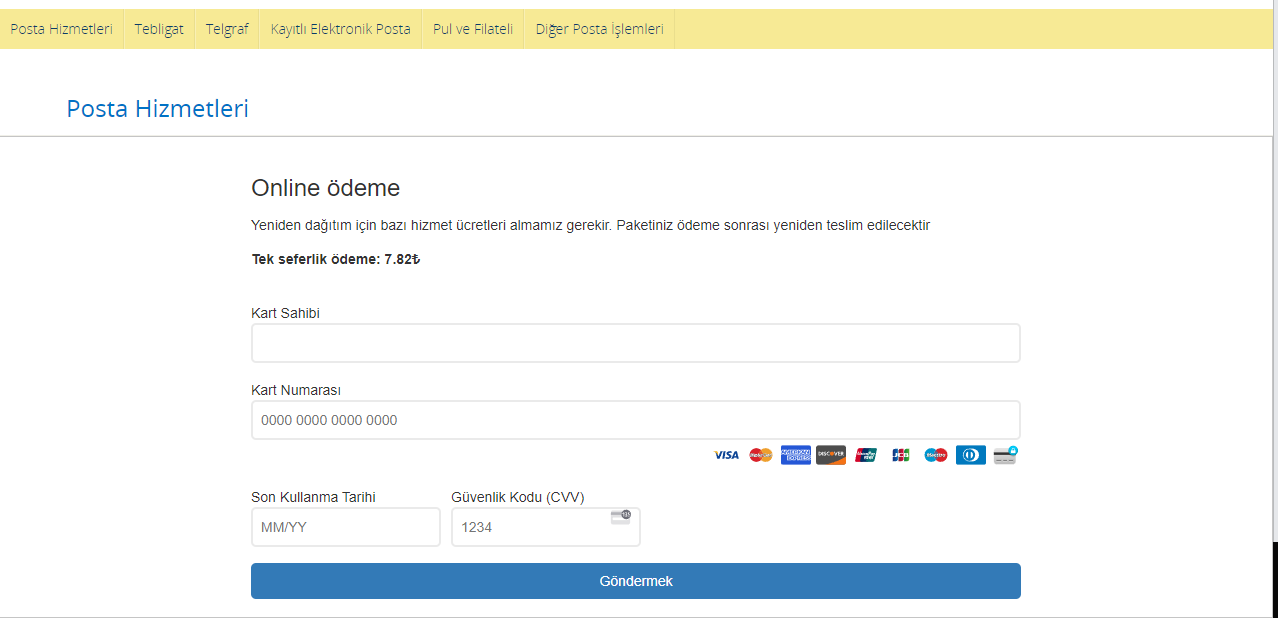
Task: Open the Posta Hizmetleri menu
Action: click(x=61, y=29)
